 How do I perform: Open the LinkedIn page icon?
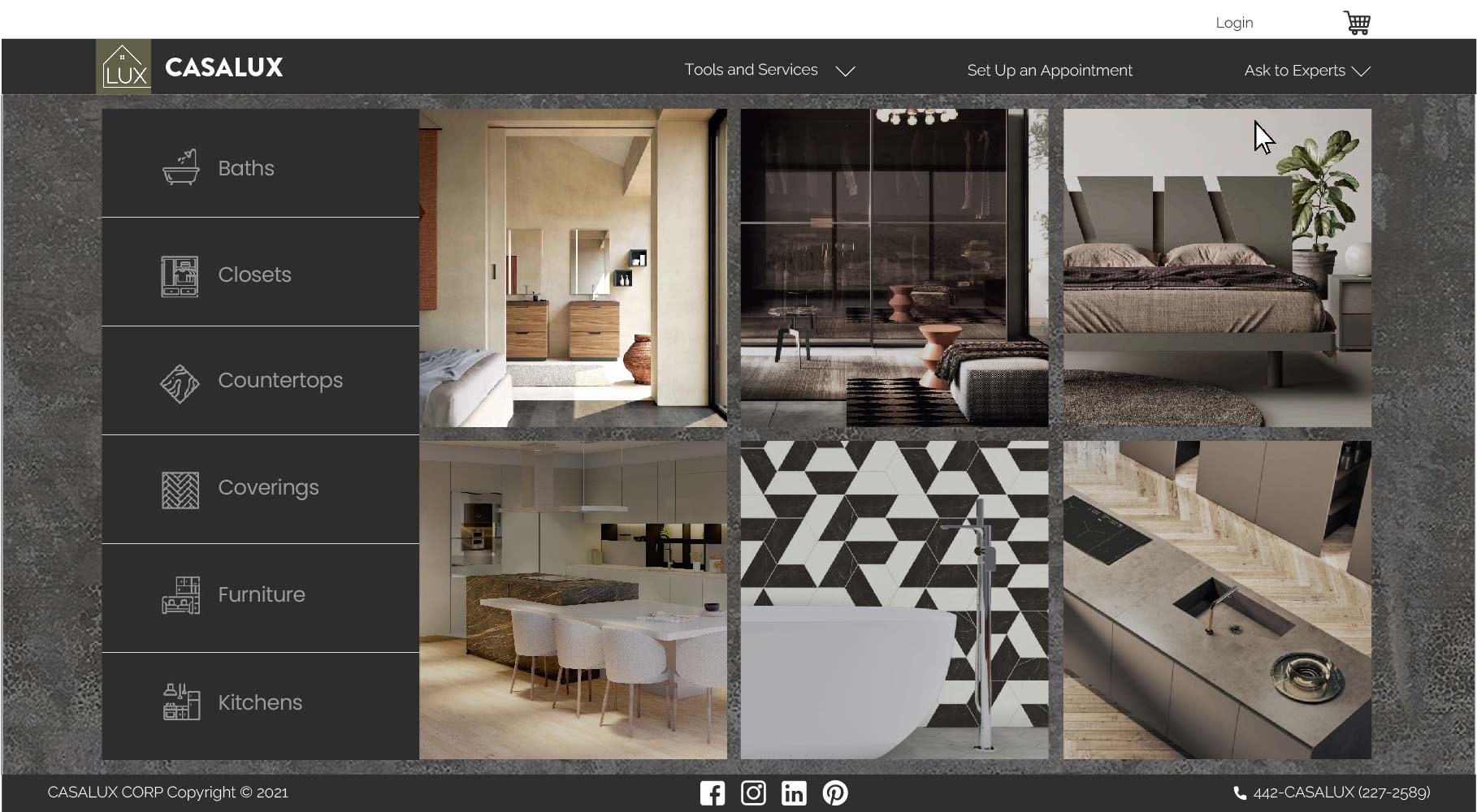[x=794, y=793]
